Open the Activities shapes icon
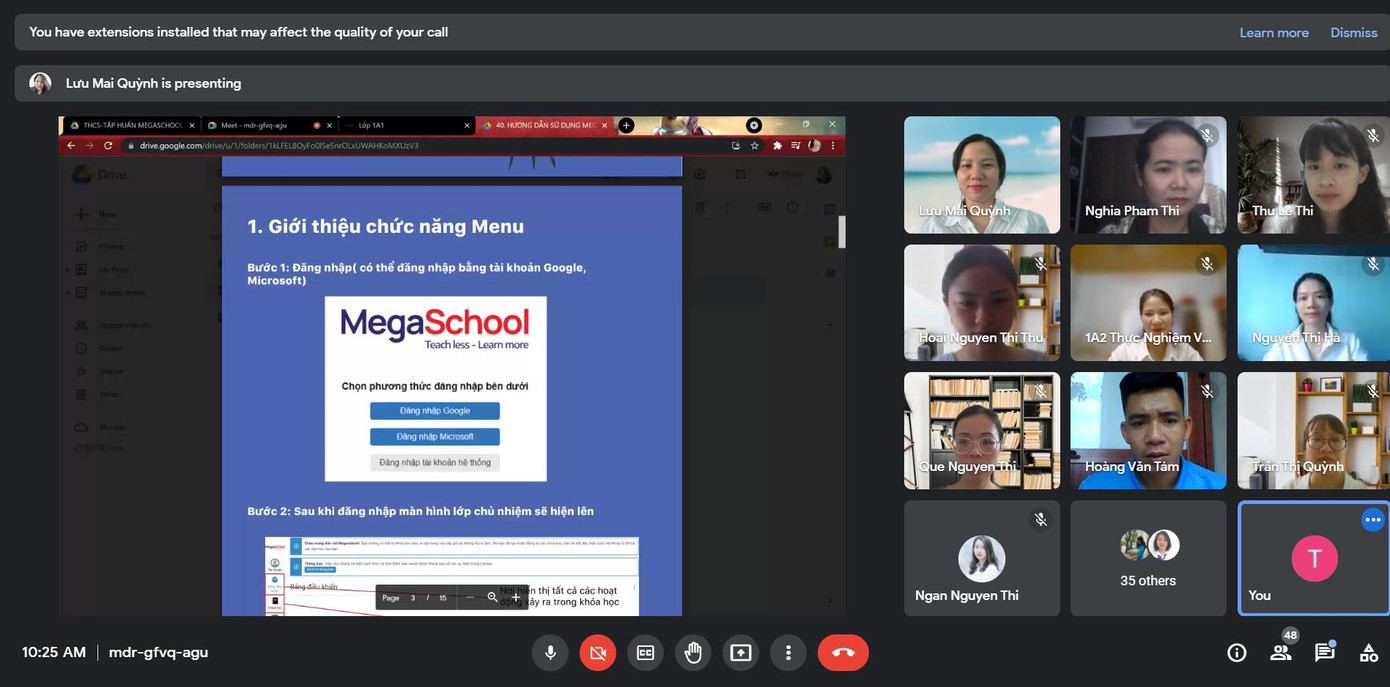This screenshot has height=687, width=1390. click(1369, 653)
